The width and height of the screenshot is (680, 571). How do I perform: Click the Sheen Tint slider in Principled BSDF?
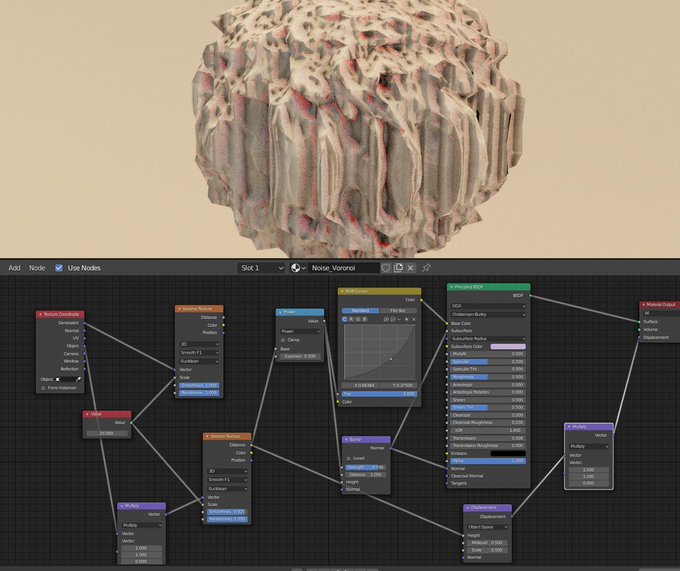coord(488,408)
